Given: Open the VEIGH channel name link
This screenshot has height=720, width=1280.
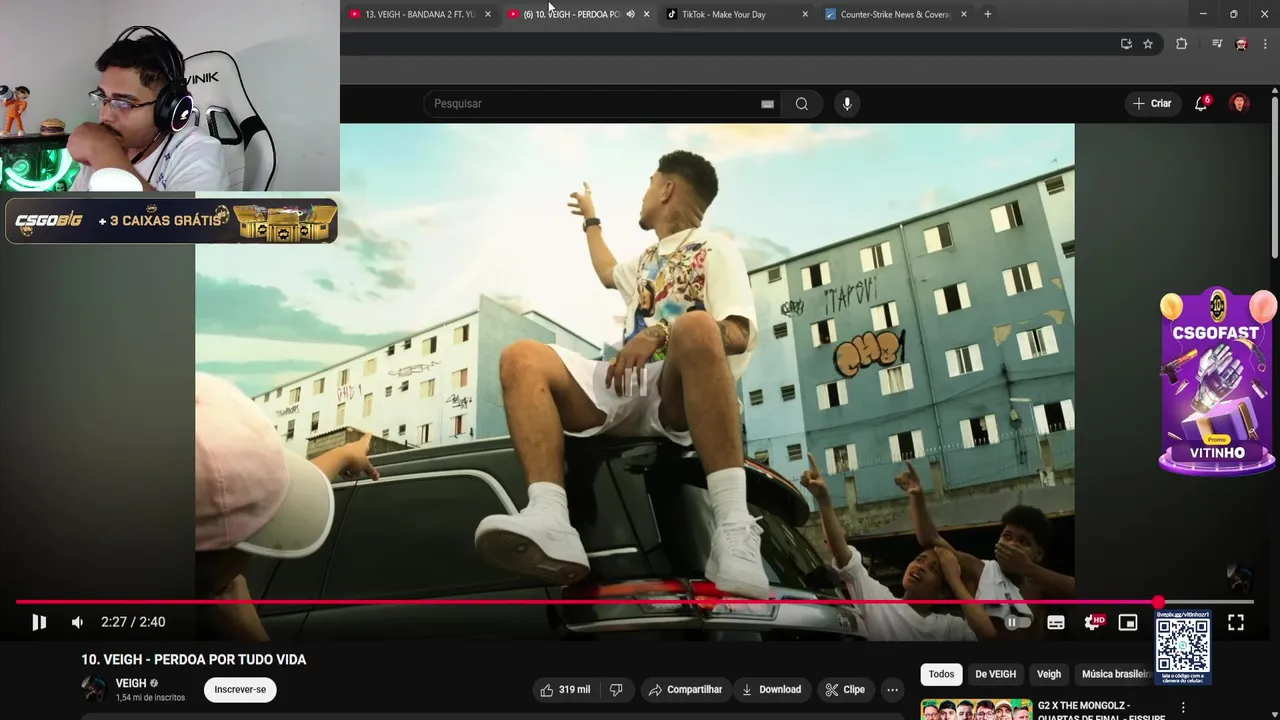Looking at the screenshot, I should point(131,683).
